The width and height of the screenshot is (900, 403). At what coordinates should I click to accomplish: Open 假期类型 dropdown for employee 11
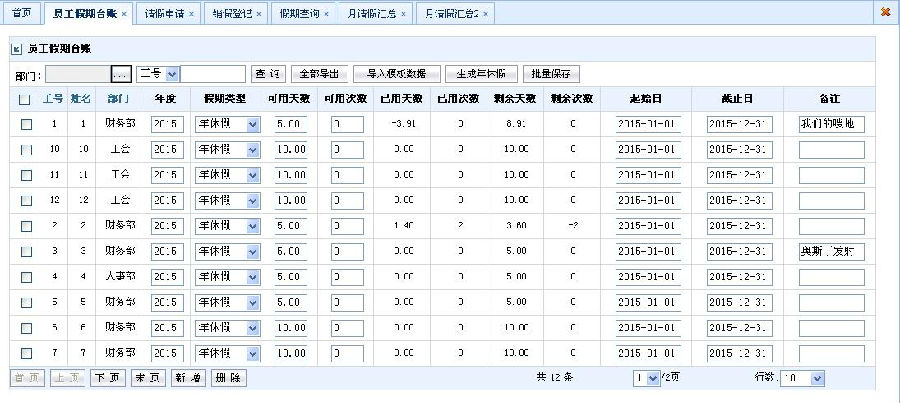point(253,175)
